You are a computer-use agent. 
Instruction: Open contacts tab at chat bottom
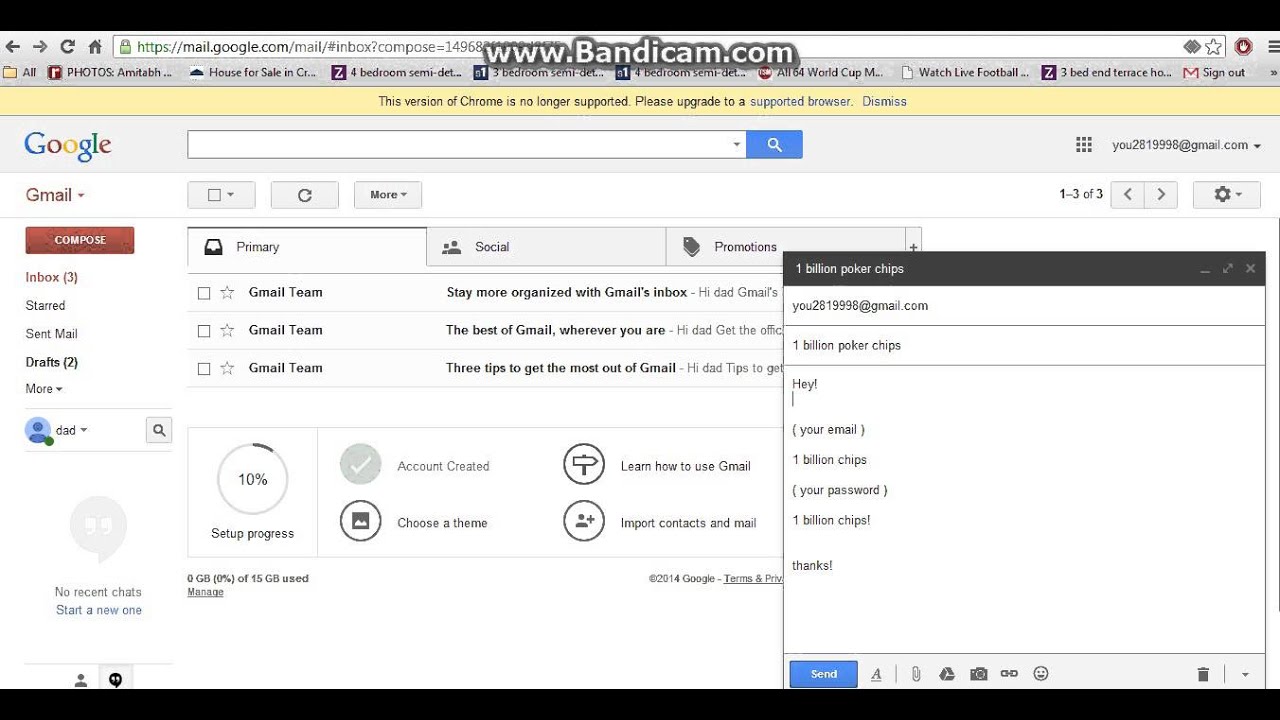[x=81, y=680]
